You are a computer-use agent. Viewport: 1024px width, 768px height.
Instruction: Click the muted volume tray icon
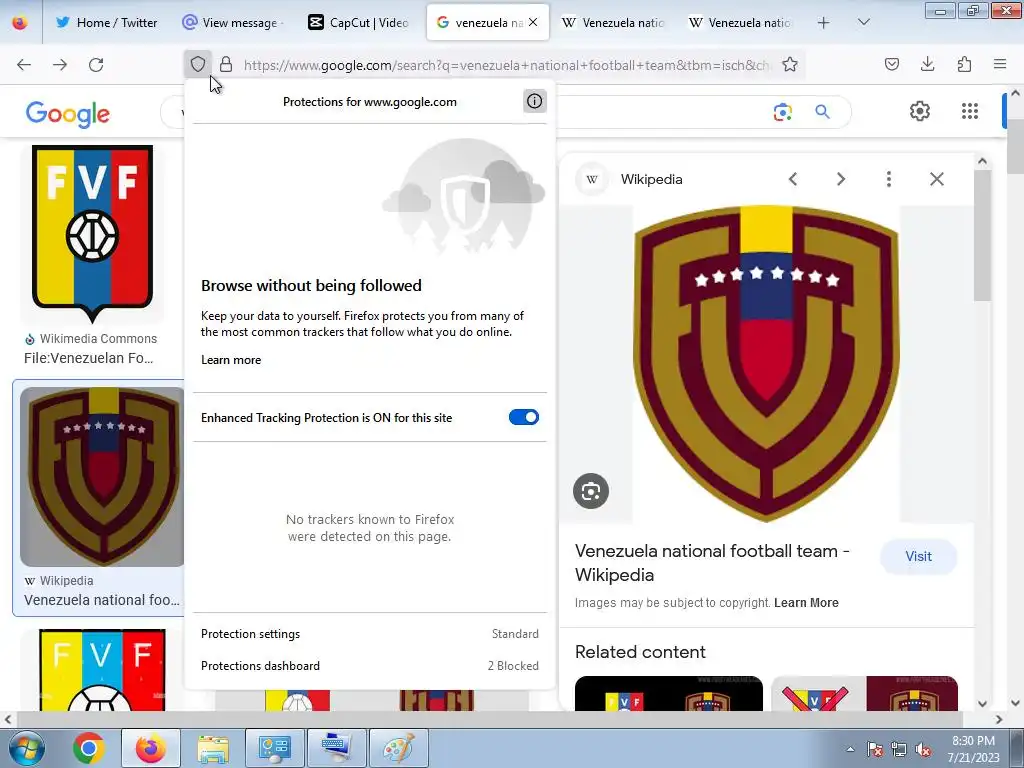[923, 749]
